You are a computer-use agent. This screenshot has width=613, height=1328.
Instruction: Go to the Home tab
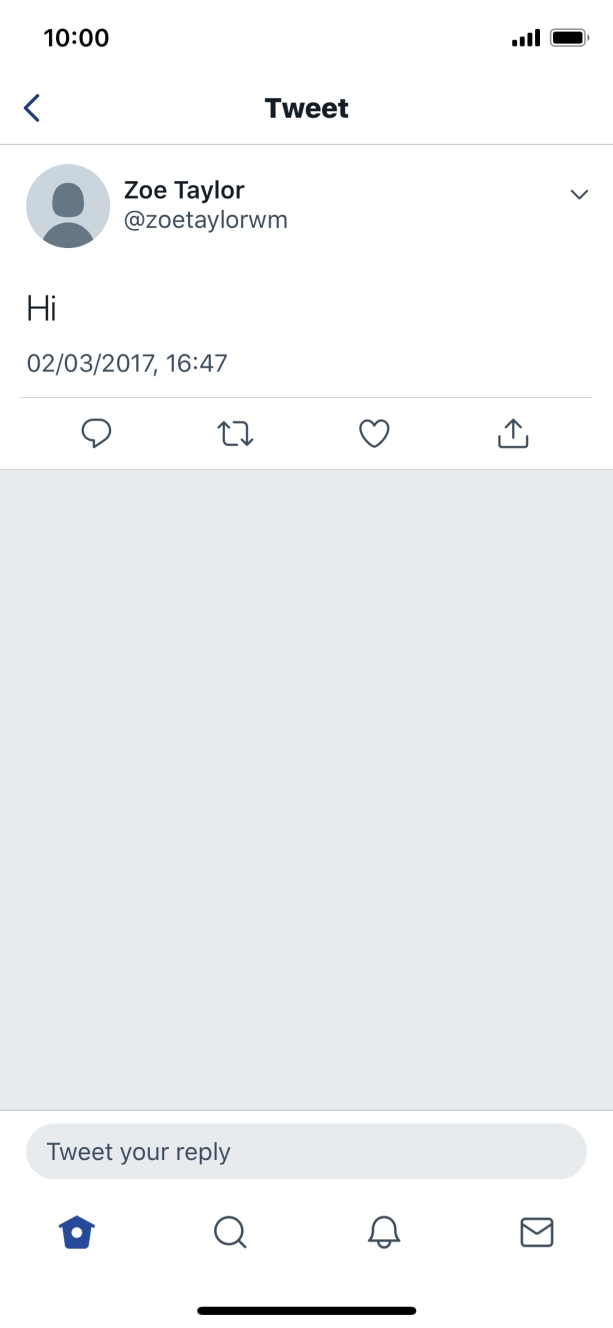coord(76,1232)
